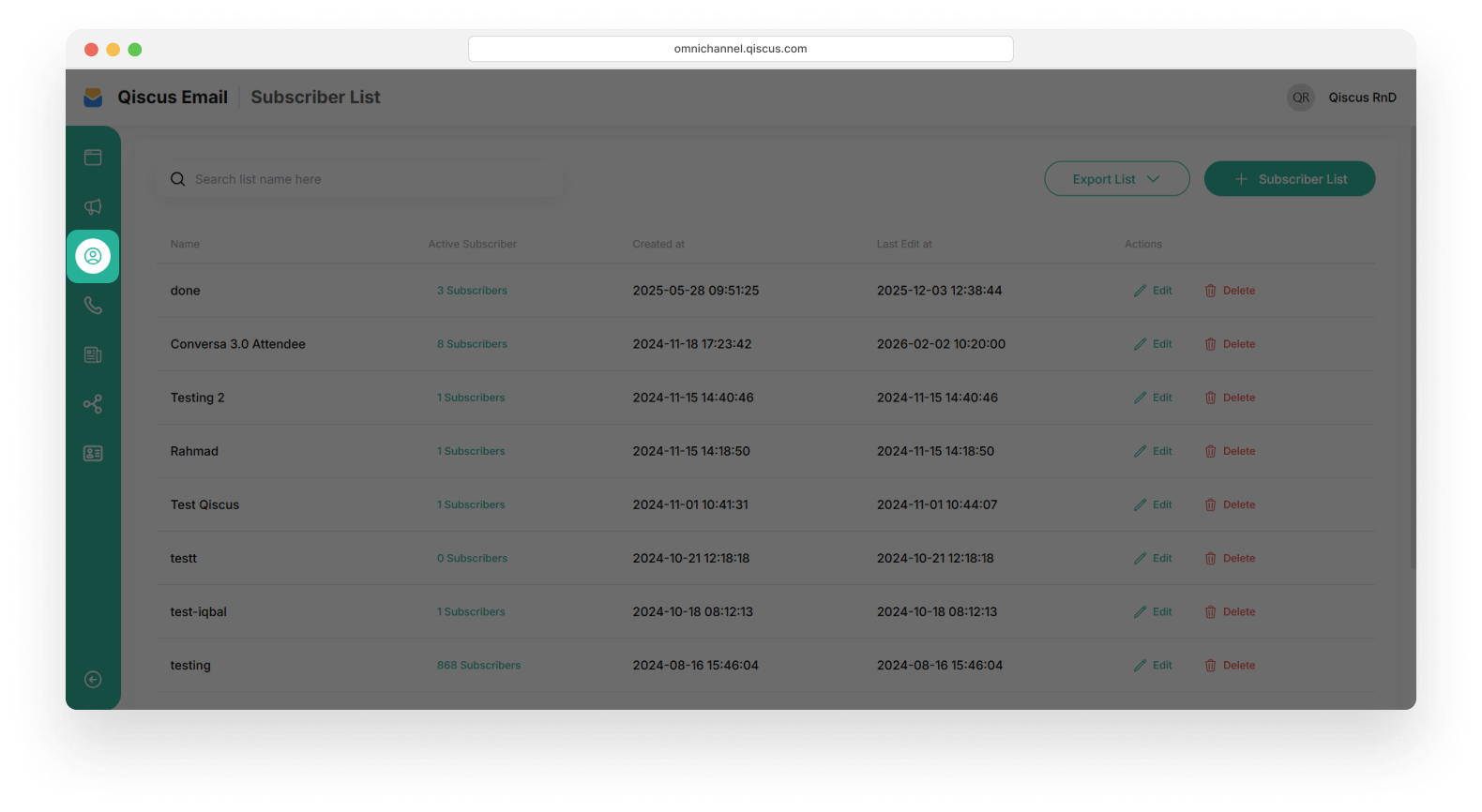Image resolution: width=1482 pixels, height=812 pixels.
Task: Delete the Testing 2 list
Action: coord(1230,398)
